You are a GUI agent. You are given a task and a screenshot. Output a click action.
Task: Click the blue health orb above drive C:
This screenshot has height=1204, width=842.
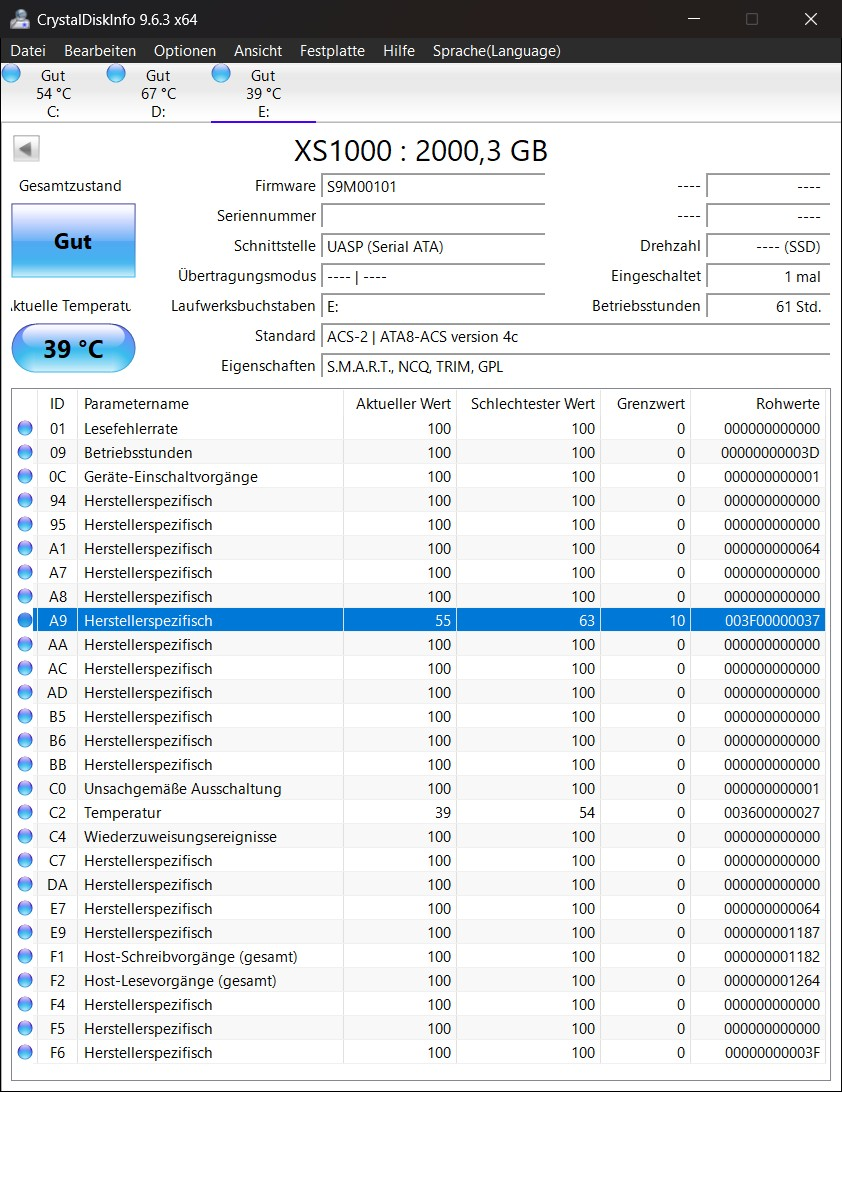pyautogui.click(x=11, y=73)
